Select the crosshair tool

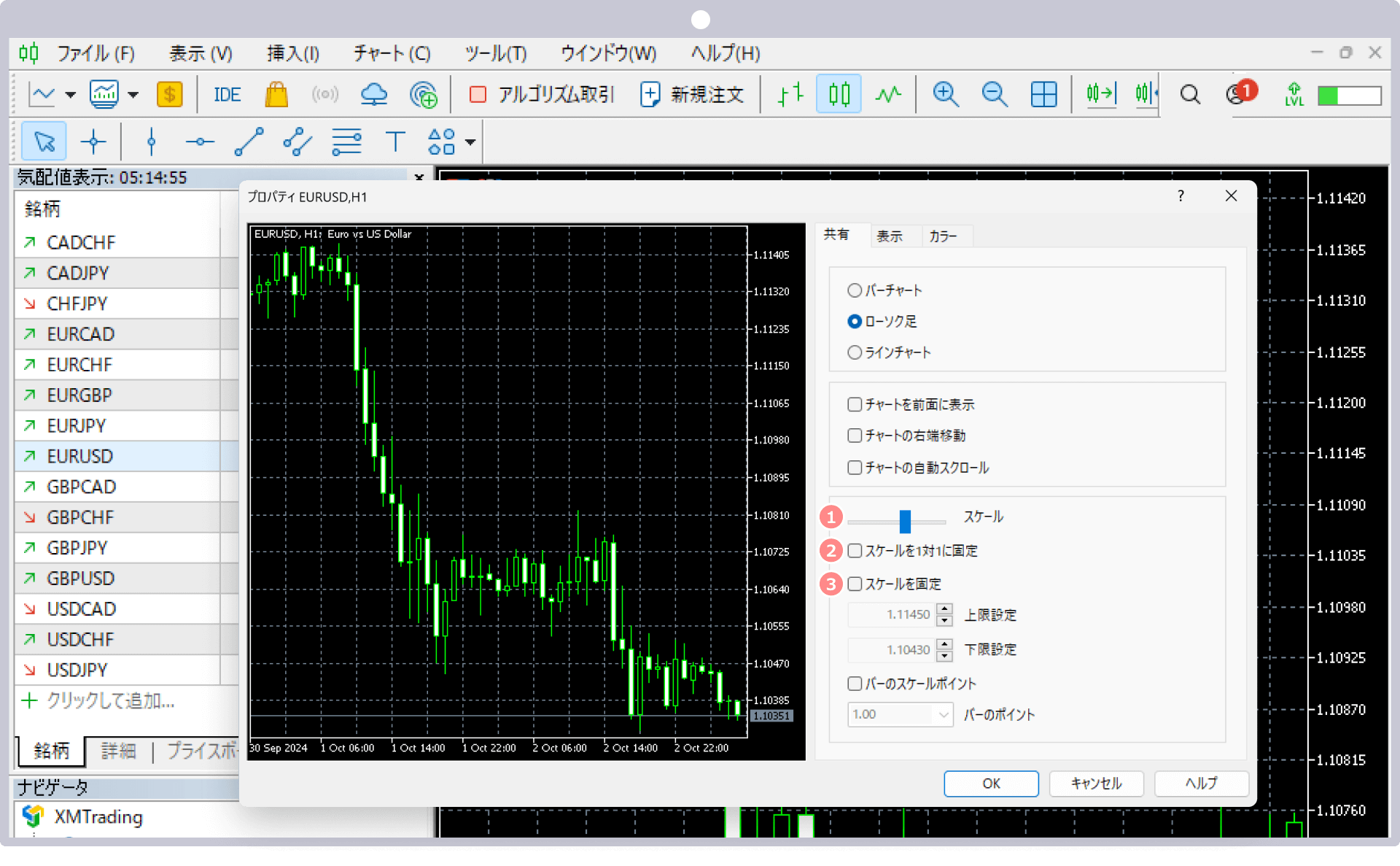(x=93, y=142)
